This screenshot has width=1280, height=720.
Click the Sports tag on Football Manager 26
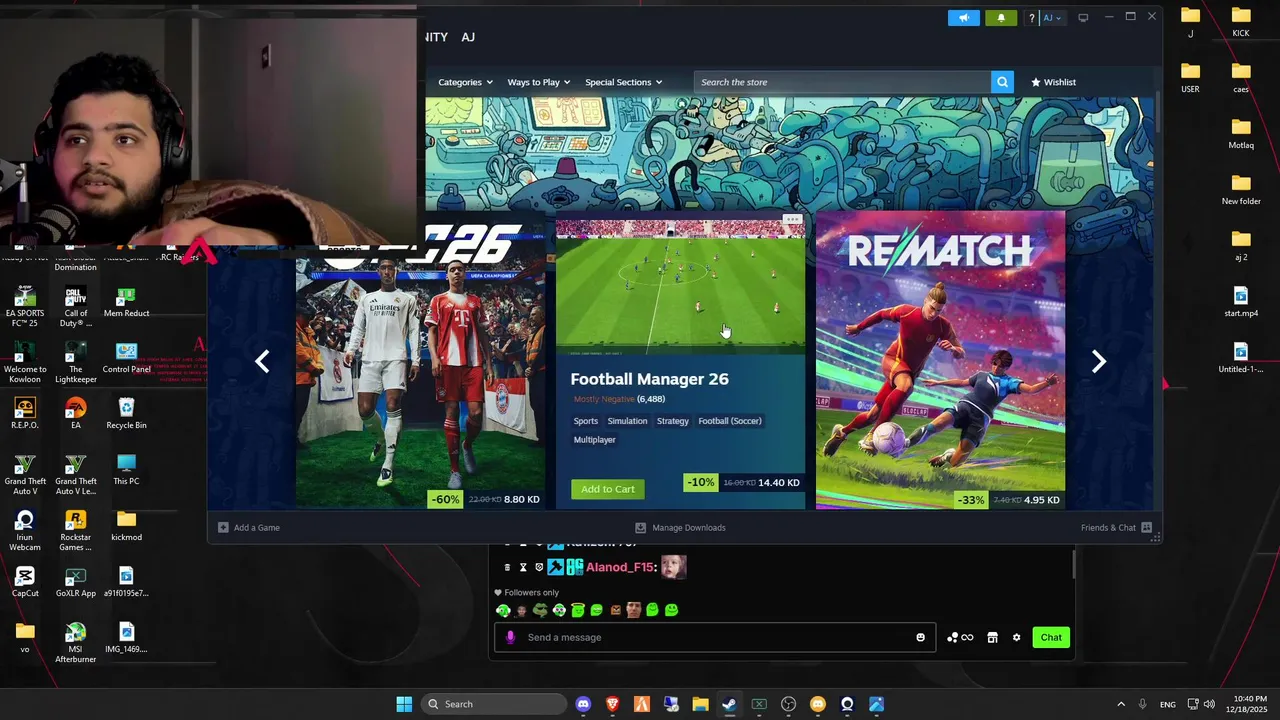click(586, 421)
